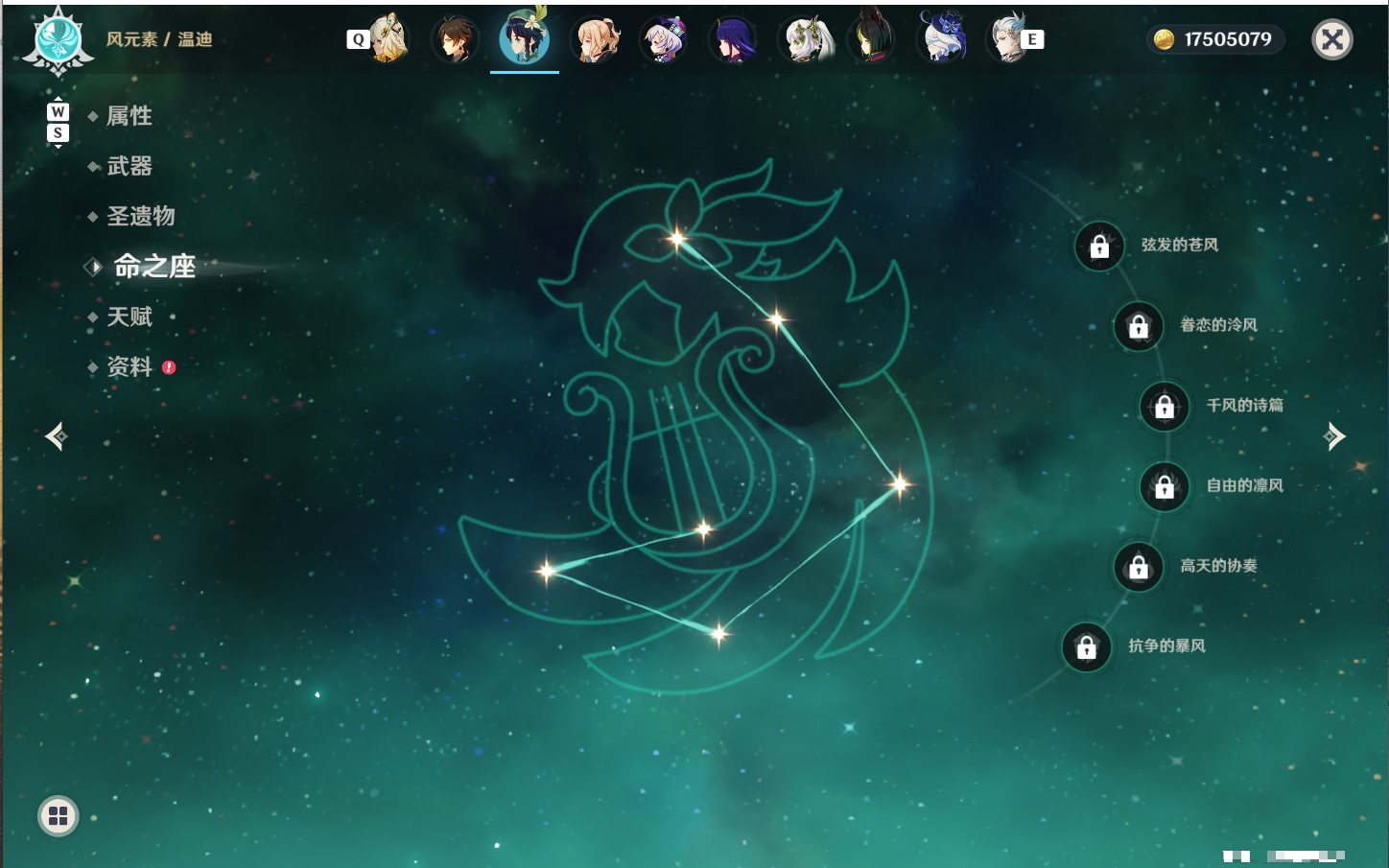Open the 圣遗物 artifacts menu
Viewport: 1389px width, 868px height.
141,216
